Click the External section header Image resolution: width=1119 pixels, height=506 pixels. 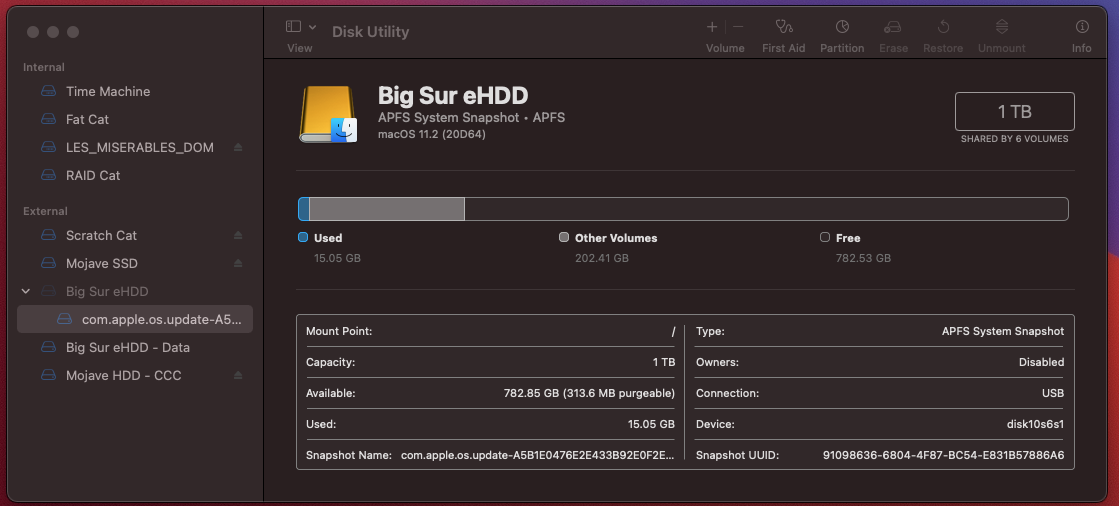(45, 211)
